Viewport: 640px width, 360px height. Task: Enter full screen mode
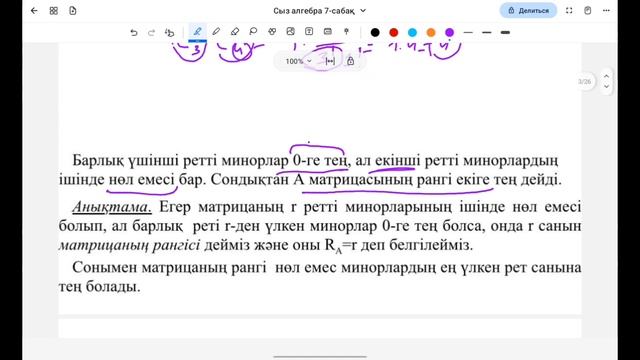[x=569, y=11]
